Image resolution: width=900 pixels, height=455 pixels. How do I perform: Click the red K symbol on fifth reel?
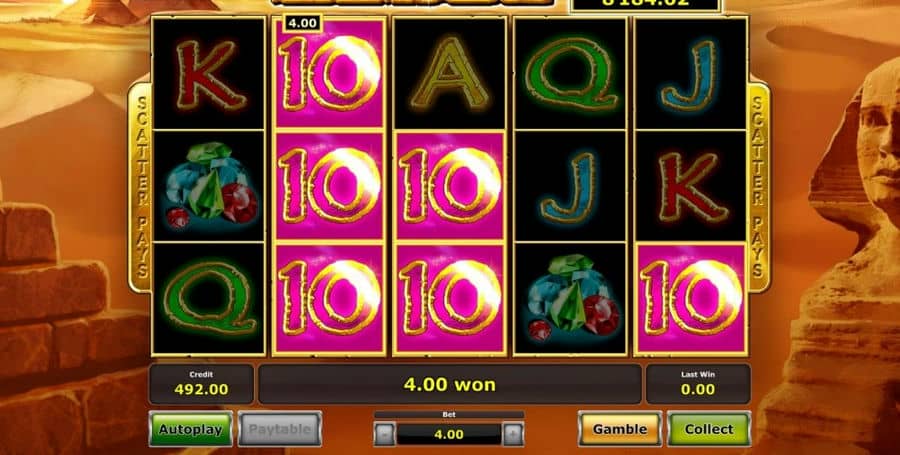[x=690, y=185]
